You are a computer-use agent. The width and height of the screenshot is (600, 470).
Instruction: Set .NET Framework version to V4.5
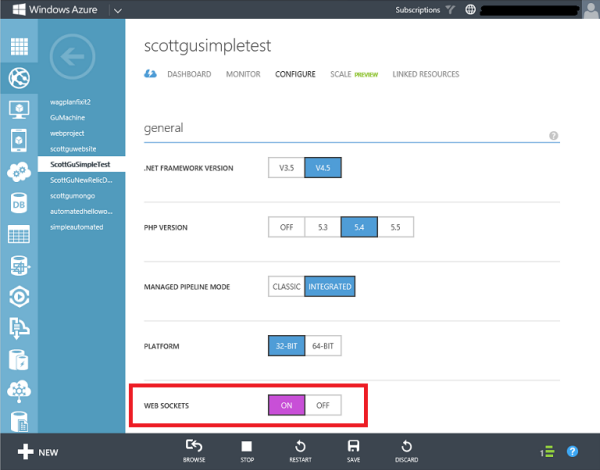(x=323, y=168)
